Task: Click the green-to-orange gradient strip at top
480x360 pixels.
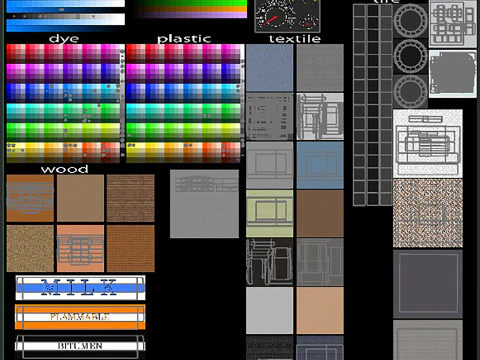Action: [192, 9]
